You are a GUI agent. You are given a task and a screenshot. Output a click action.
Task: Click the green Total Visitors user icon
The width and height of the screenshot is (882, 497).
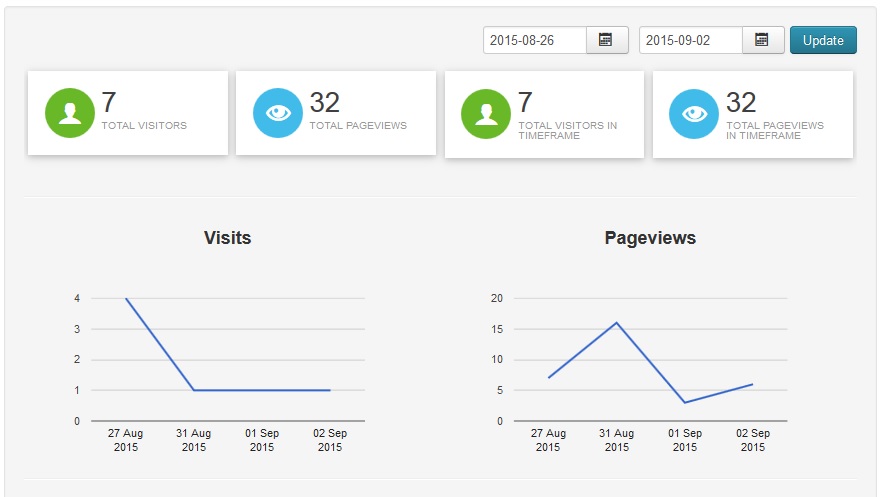[x=70, y=113]
